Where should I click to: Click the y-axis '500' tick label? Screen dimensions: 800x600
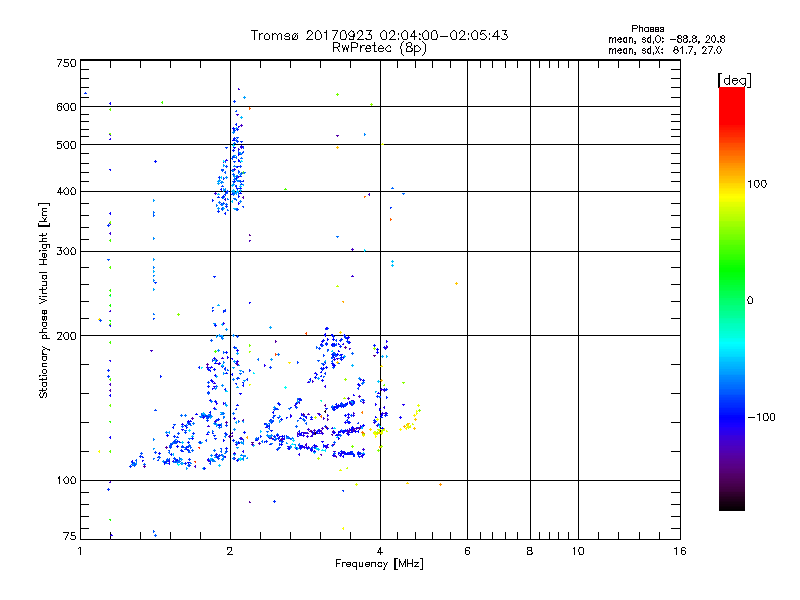66,145
